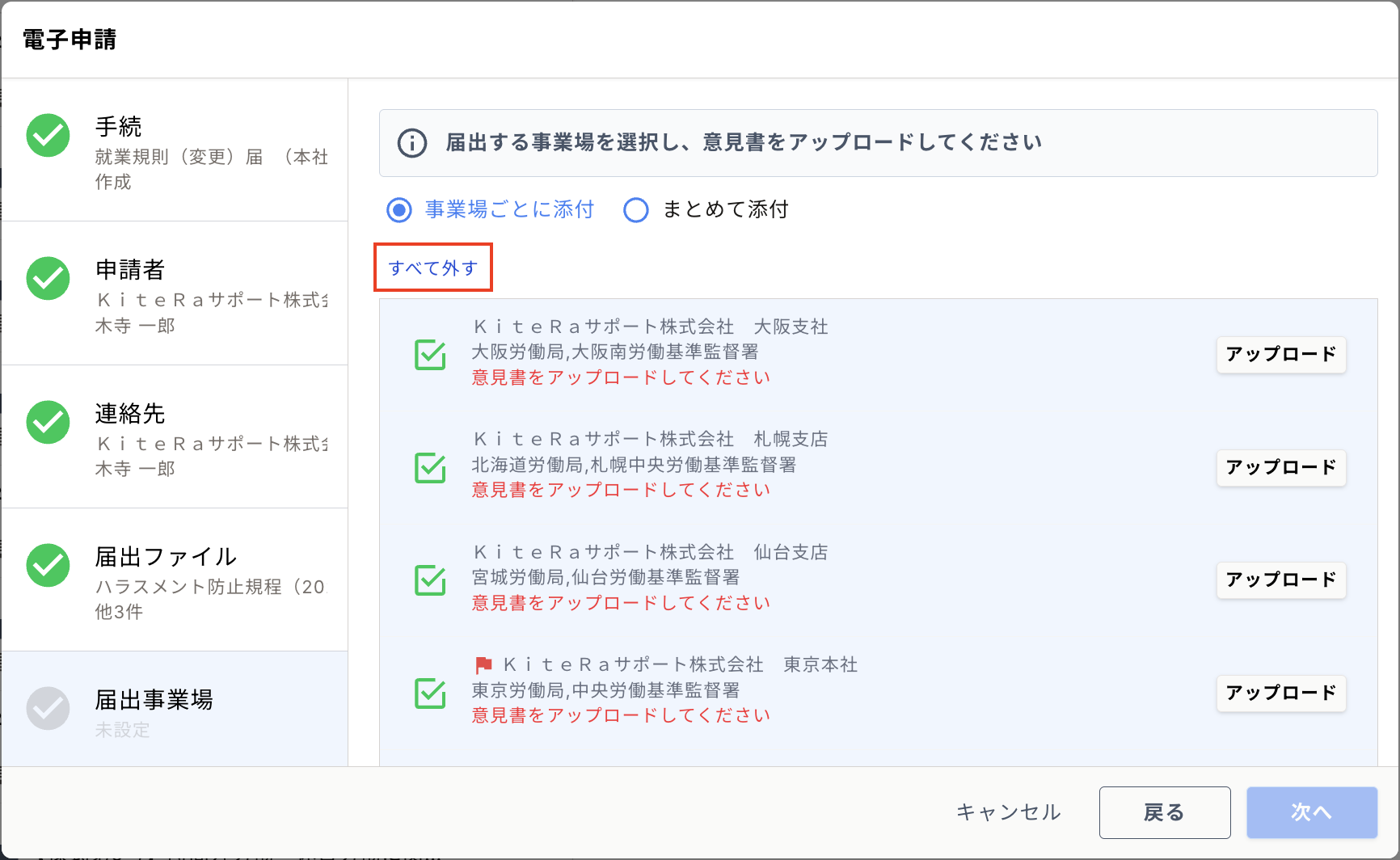Open the 届出ファイル step in sidebar
Screen dimensions: 1400x860
[175, 580]
